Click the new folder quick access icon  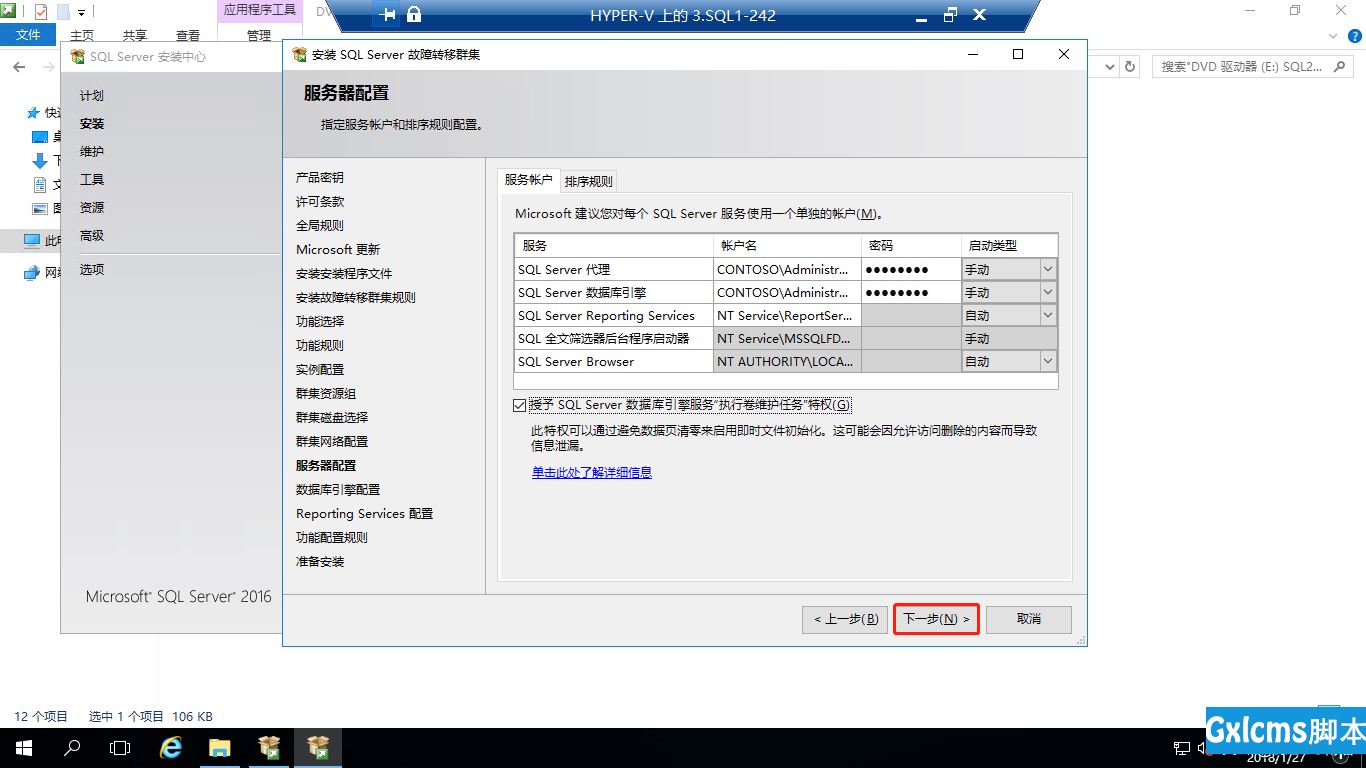[63, 12]
